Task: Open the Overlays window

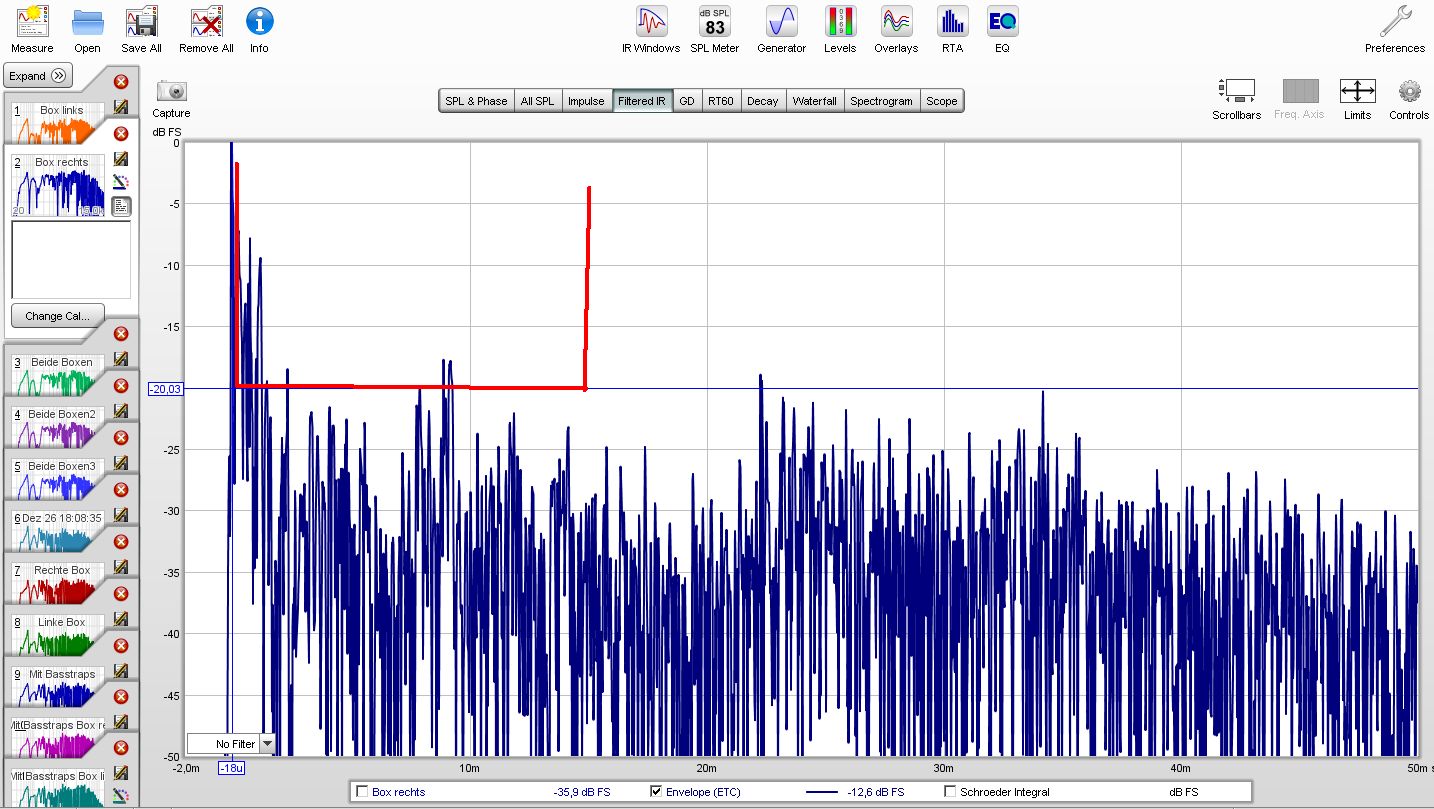Action: pyautogui.click(x=896, y=21)
